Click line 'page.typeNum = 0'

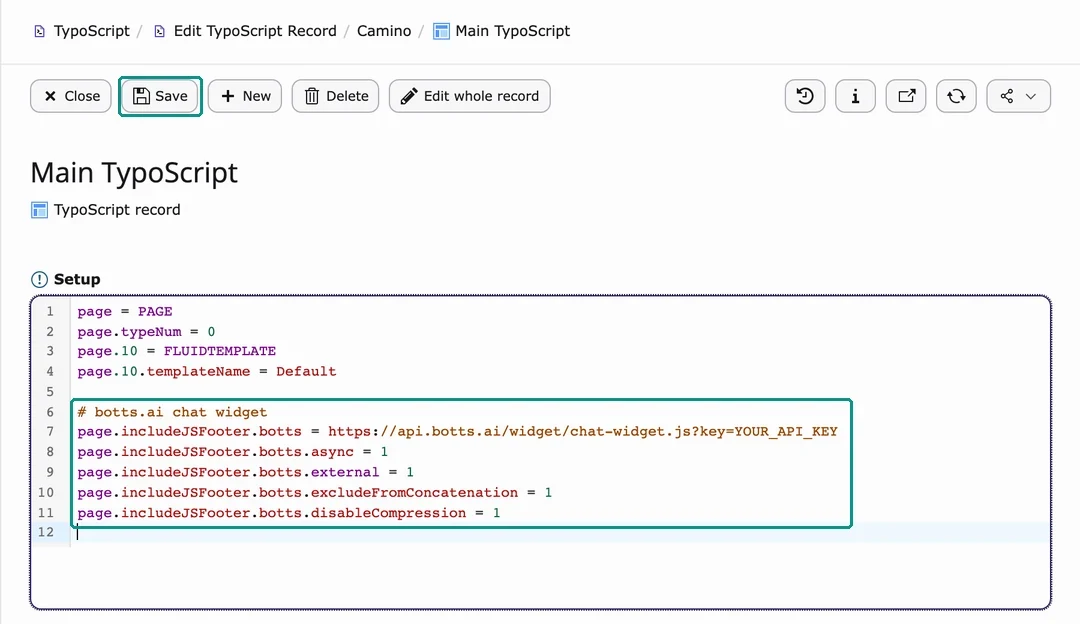click(146, 332)
